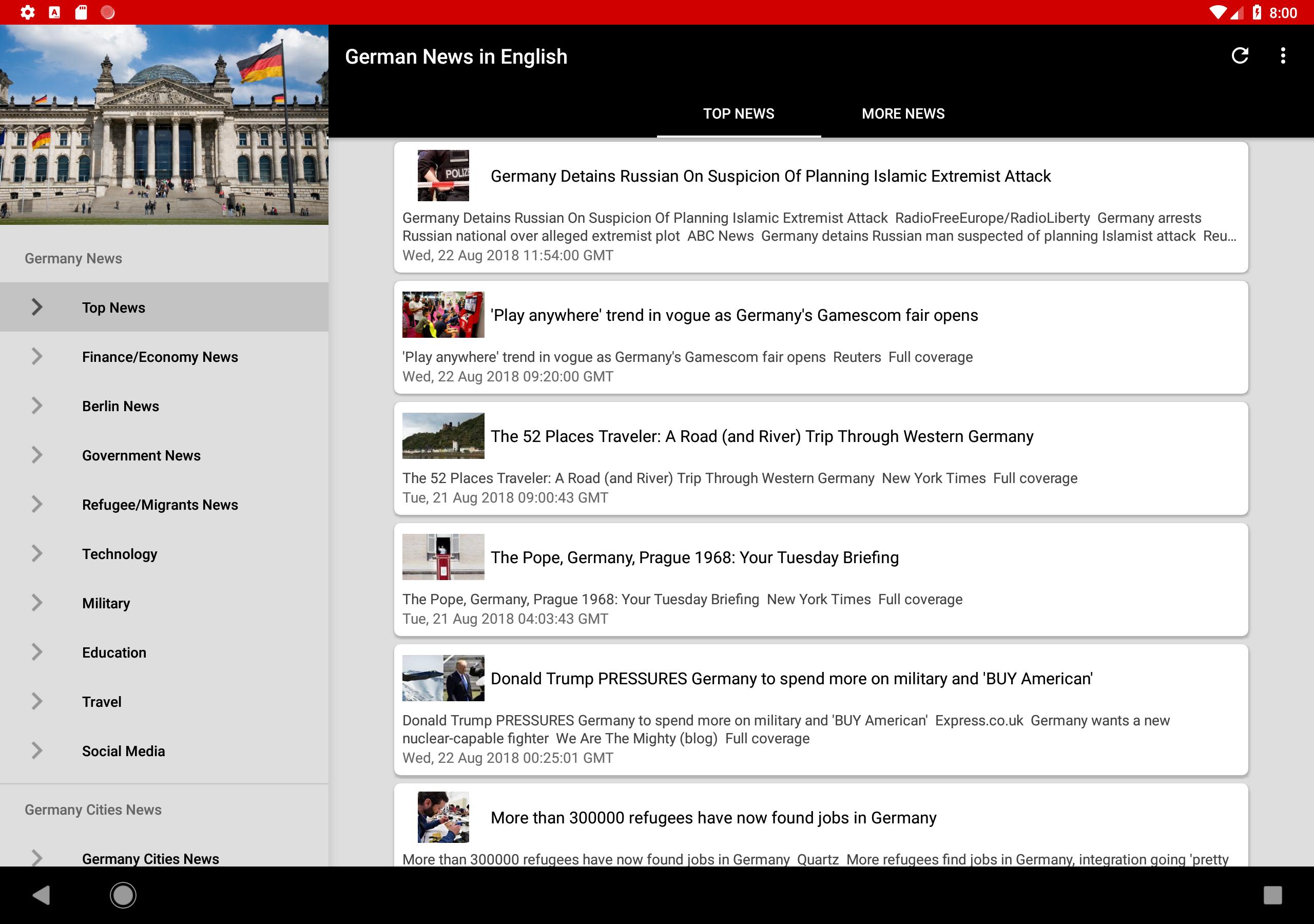The image size is (1314, 924).
Task: Tap the German News in English title
Action: click(456, 56)
